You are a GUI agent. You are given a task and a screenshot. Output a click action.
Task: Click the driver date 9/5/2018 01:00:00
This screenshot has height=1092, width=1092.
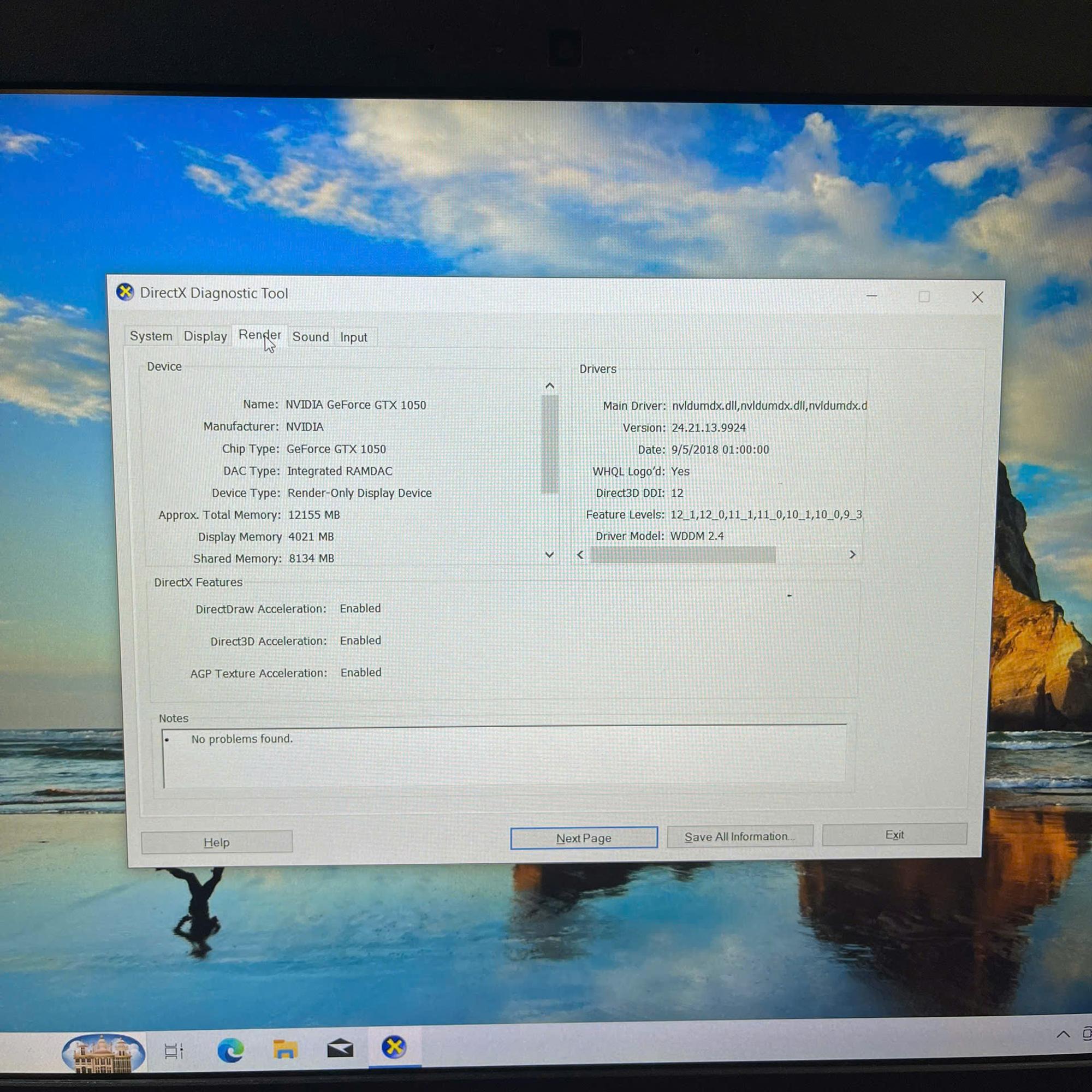pyautogui.click(x=720, y=449)
